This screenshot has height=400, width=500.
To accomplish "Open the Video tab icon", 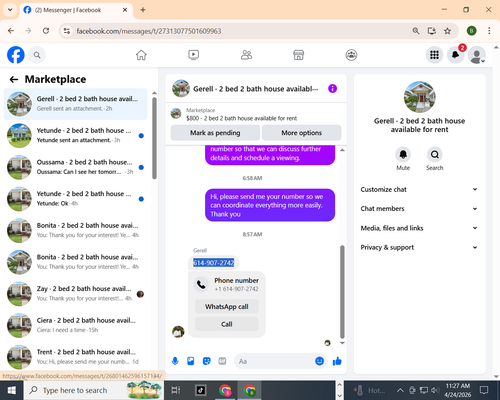I will 194,55.
